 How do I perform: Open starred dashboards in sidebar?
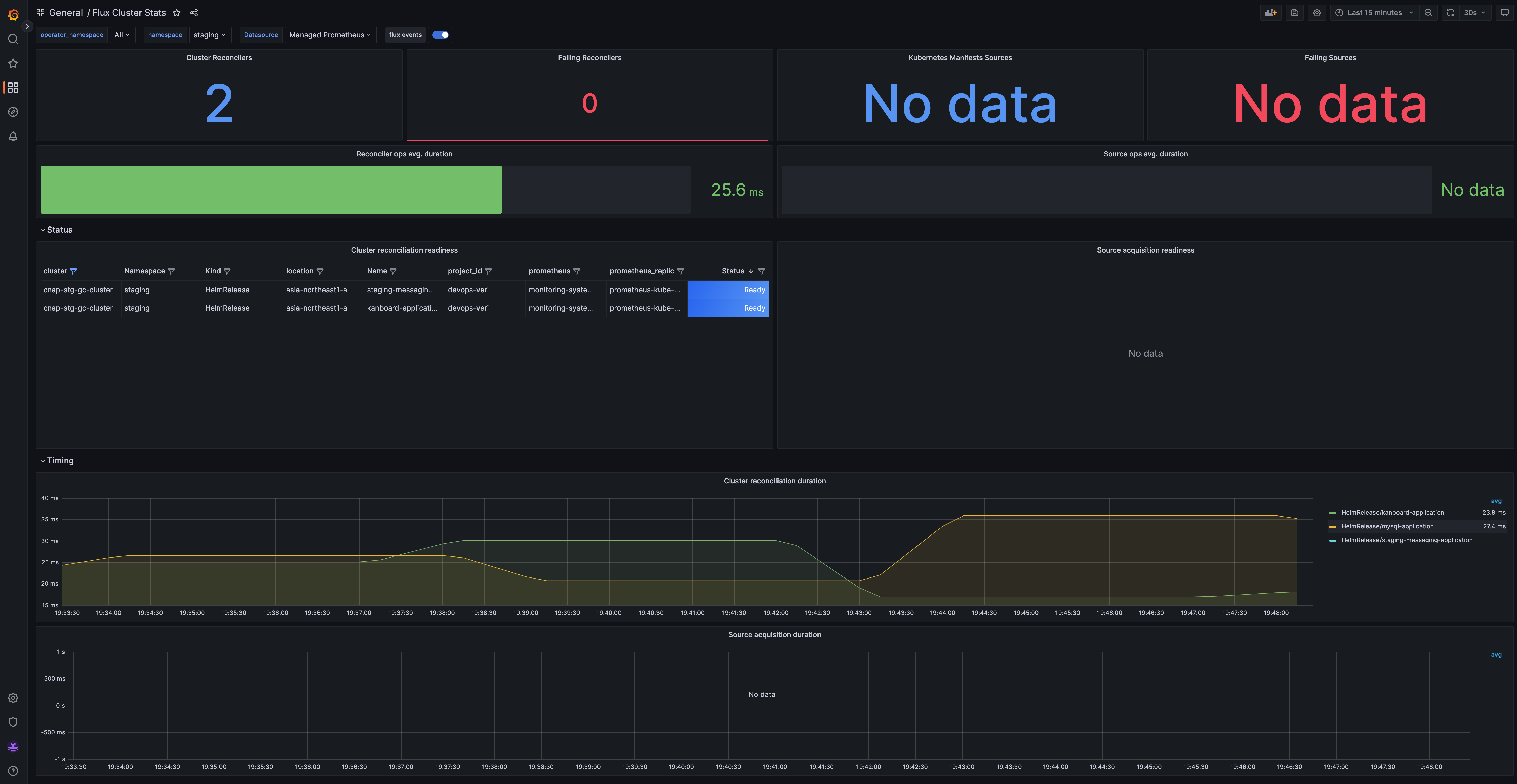pyautogui.click(x=13, y=64)
